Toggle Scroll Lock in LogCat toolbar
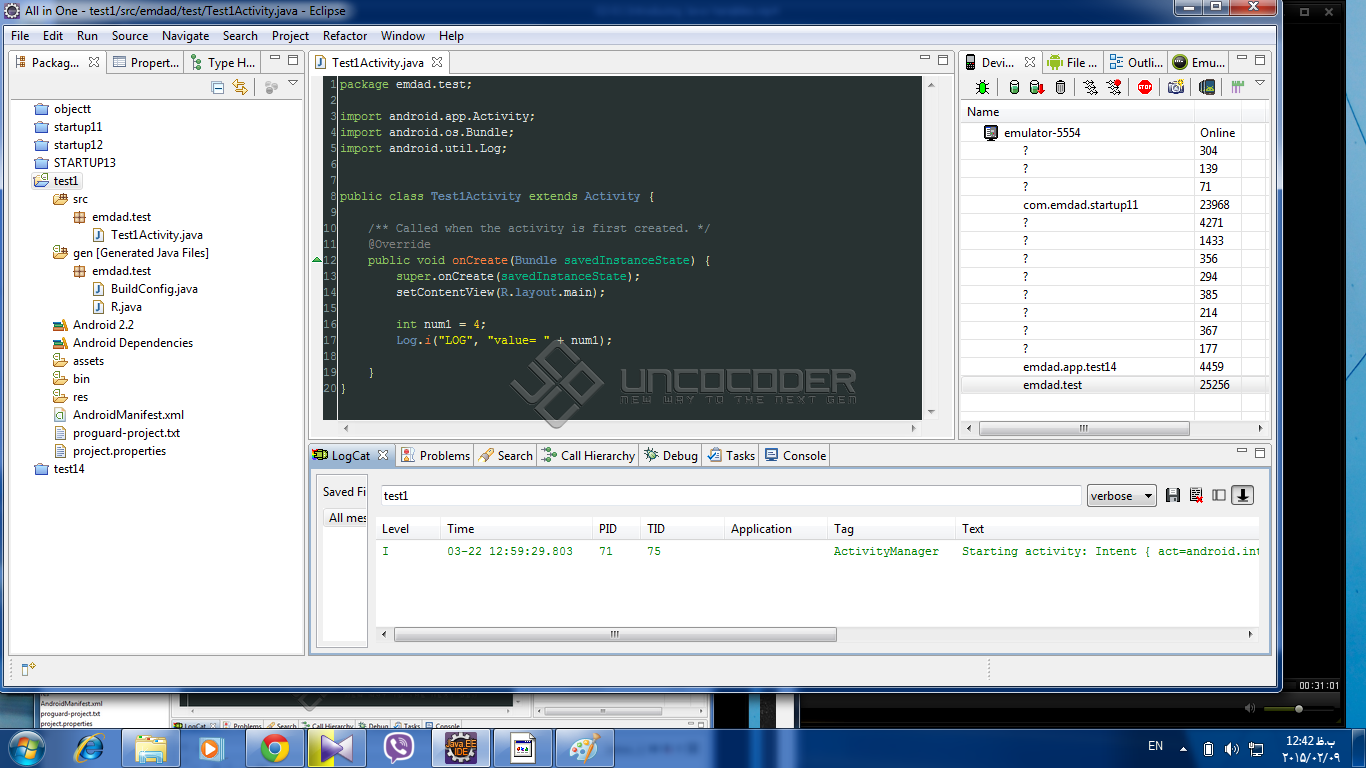Viewport: 1366px width, 768px height. click(x=1243, y=495)
